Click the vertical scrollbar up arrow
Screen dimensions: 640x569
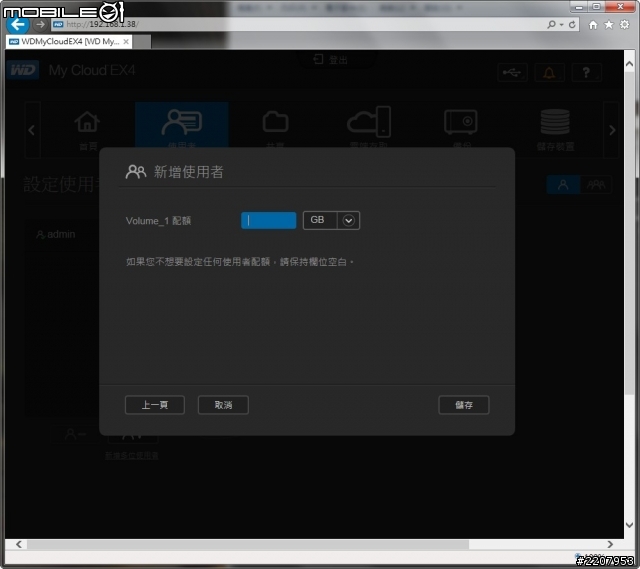[629, 64]
